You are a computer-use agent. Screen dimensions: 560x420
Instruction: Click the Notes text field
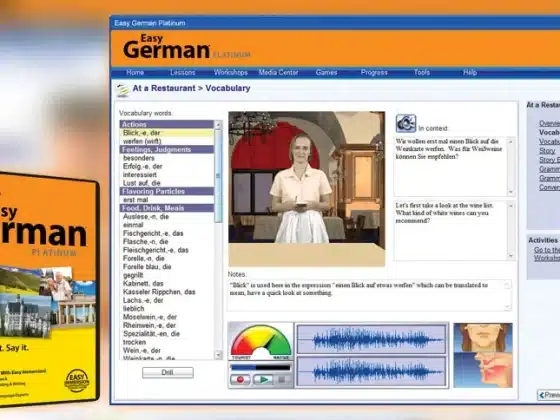tap(370, 295)
